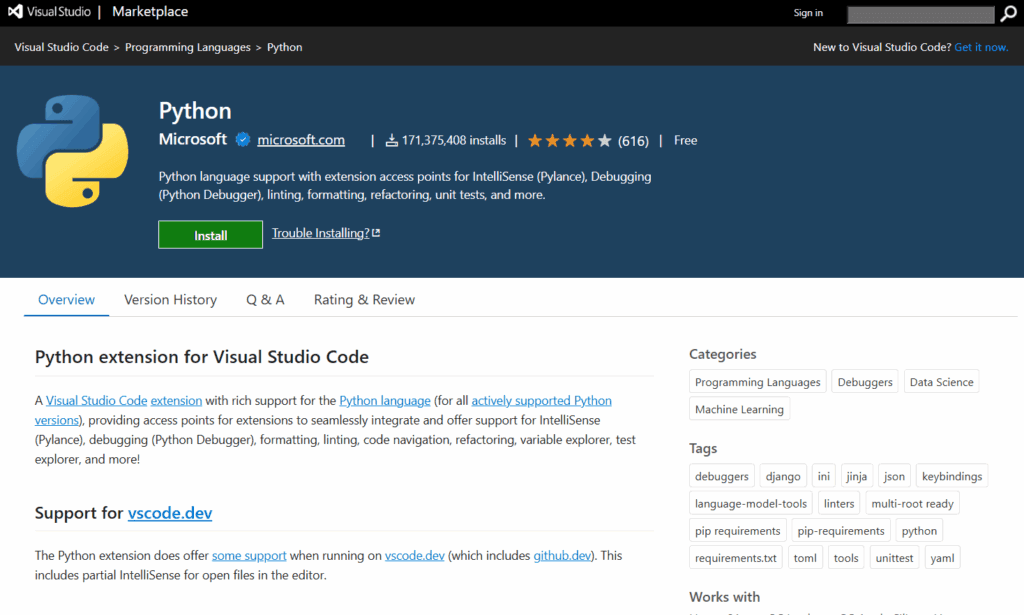Click the python tag
Viewport: 1024px width, 615px height.
[x=919, y=531]
